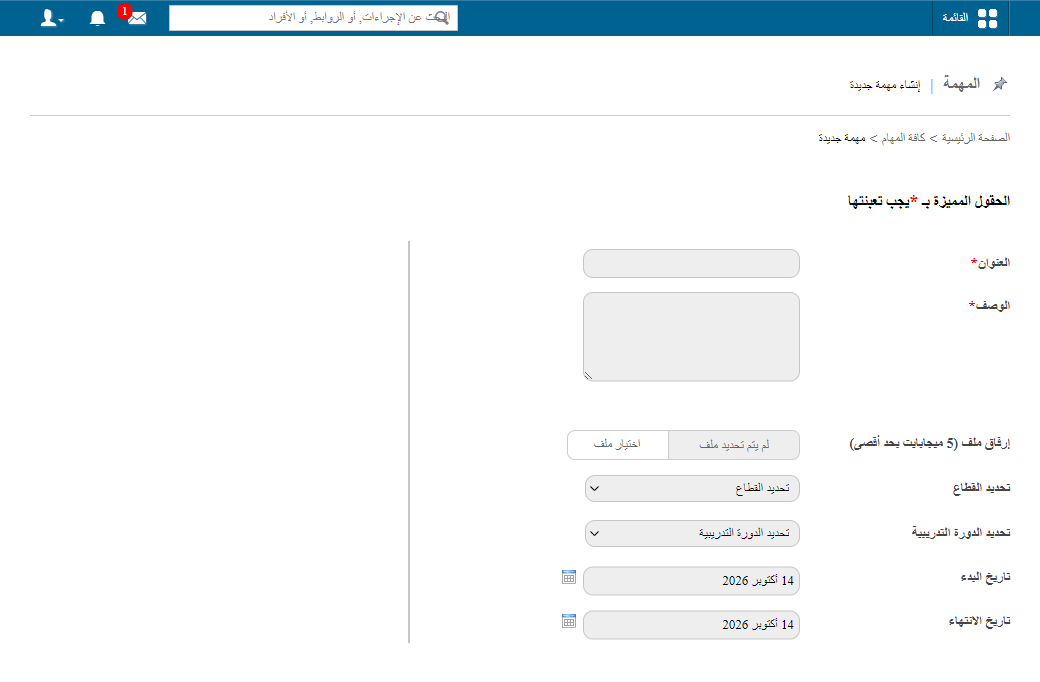Click the اختيار ملف button

click(618, 444)
